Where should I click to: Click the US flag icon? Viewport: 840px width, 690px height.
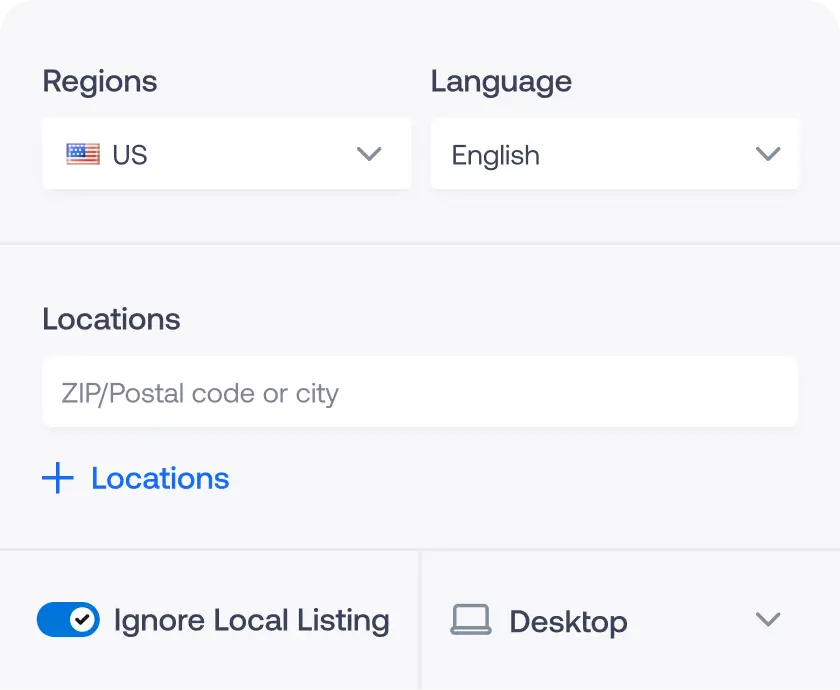pos(83,154)
